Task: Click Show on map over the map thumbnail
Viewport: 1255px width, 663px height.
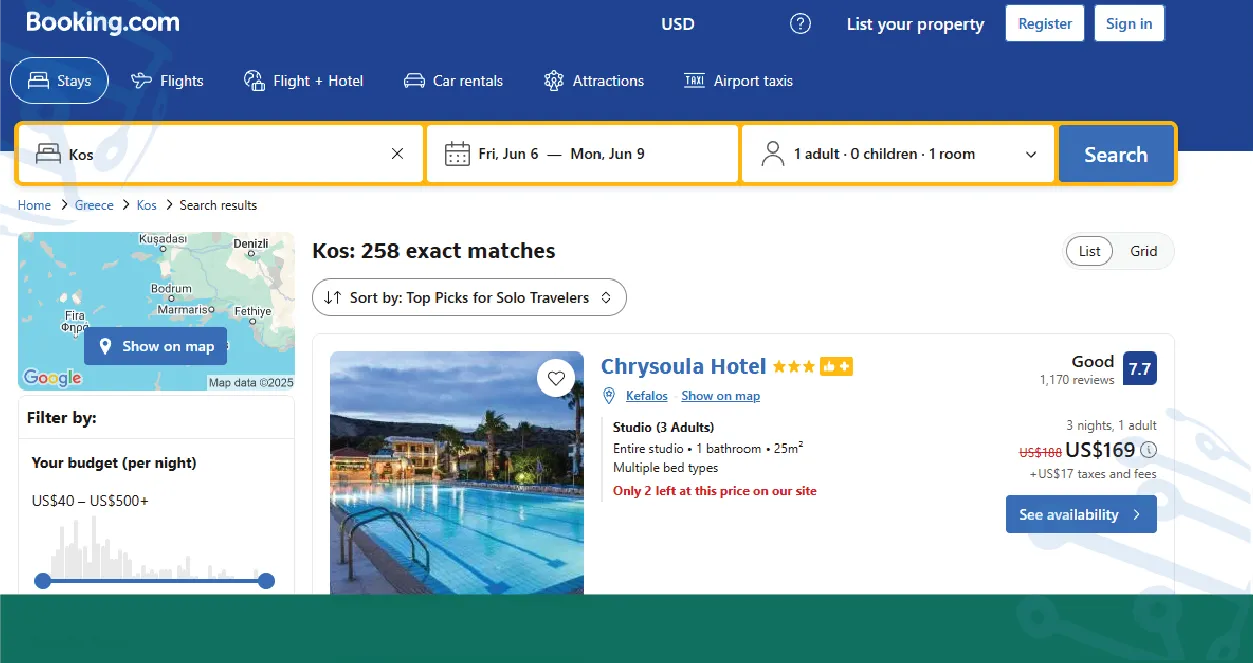Action: pos(155,346)
